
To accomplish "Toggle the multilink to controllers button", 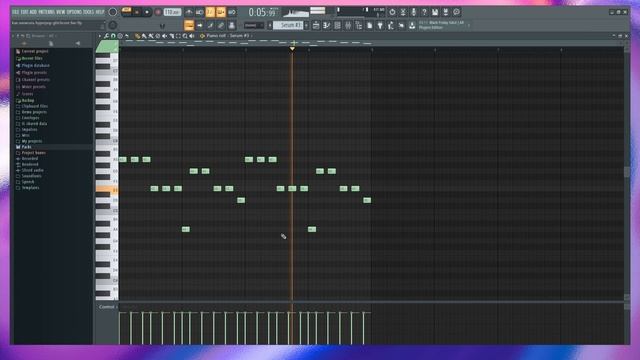I will (x=221, y=25).
